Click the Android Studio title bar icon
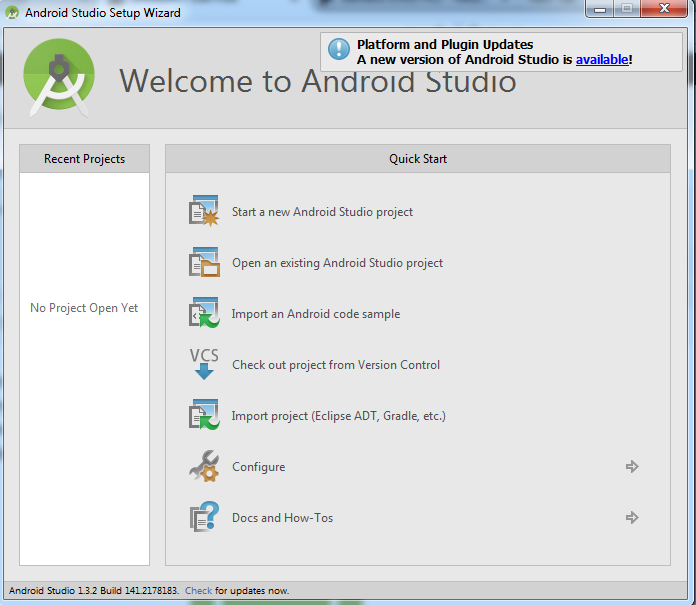This screenshot has height=605, width=696. click(x=12, y=12)
